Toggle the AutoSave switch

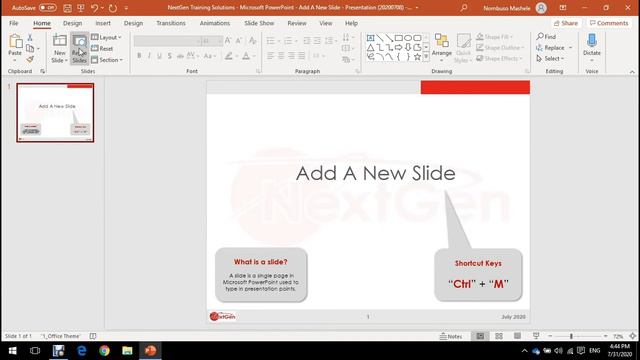48,8
